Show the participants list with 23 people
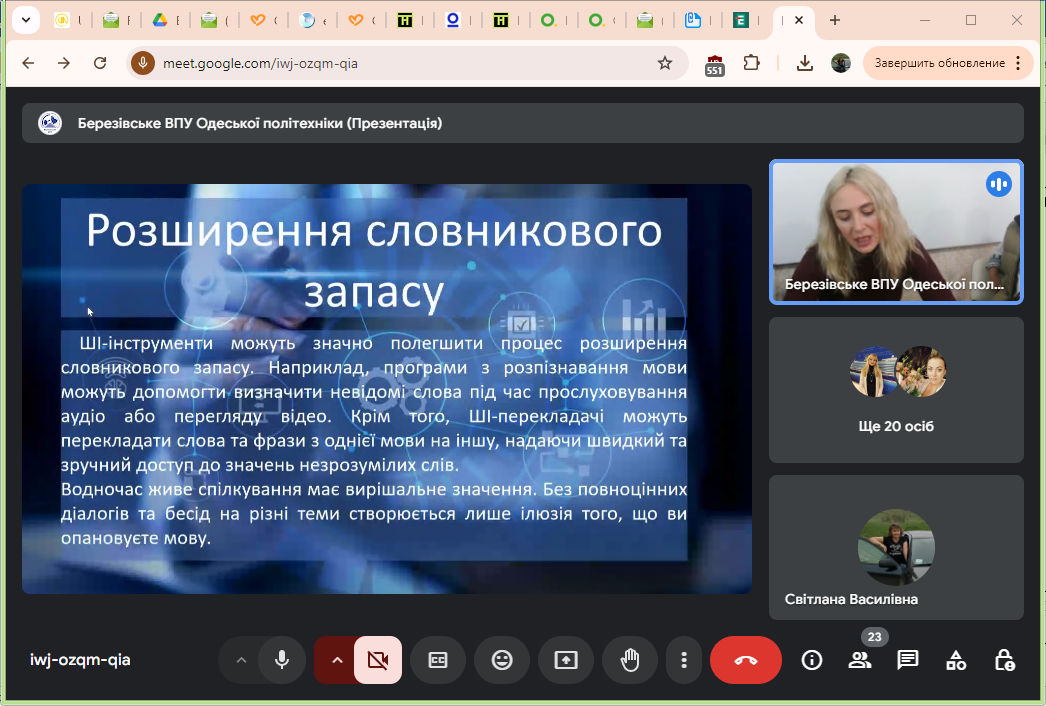Screen dimensions: 1046x706 (860, 660)
